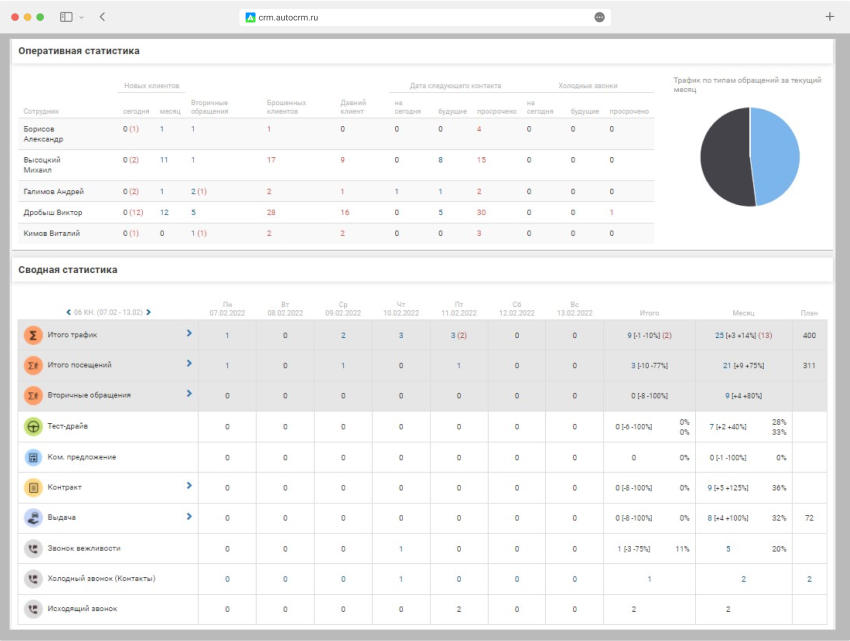The height and width of the screenshot is (641, 850).
Task: Click the blue Ком. предложение icon
Action: [32, 457]
